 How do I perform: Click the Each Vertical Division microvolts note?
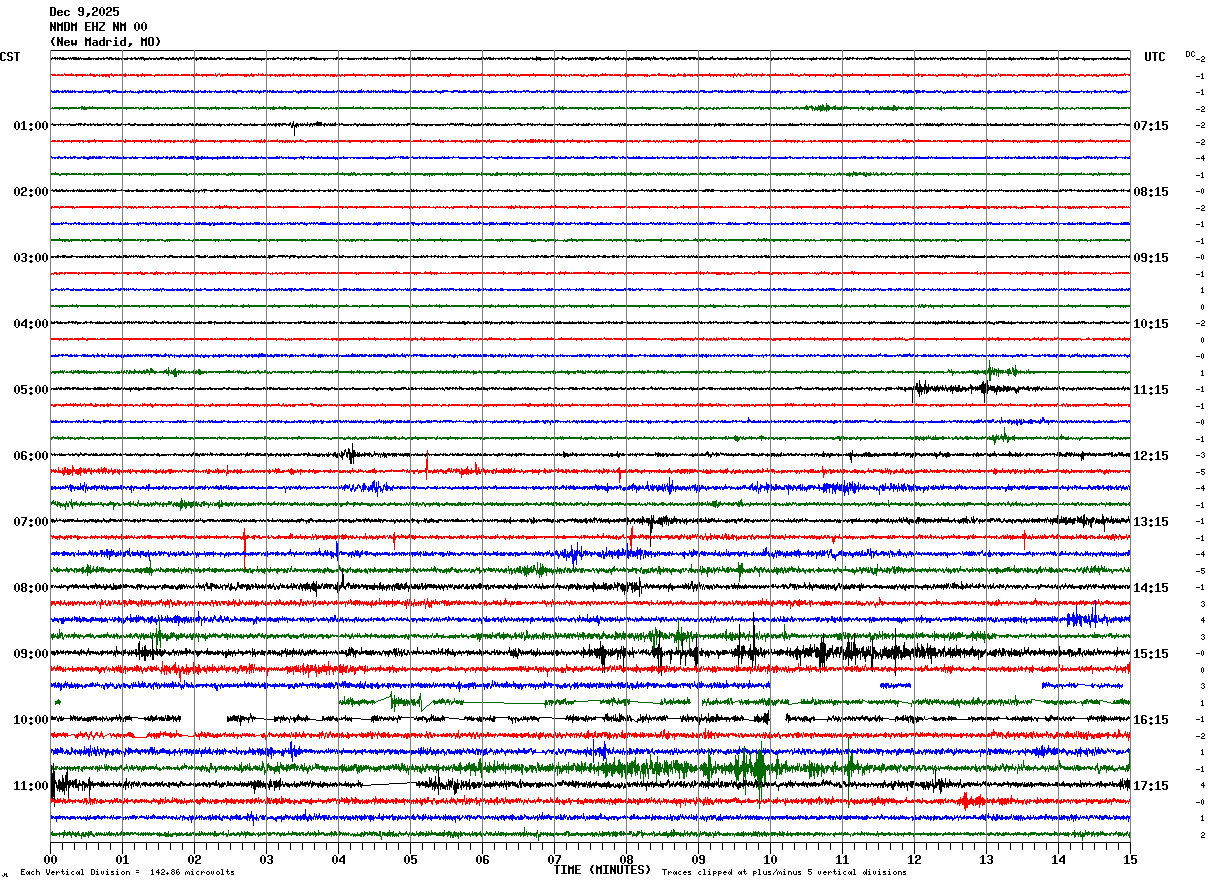click(x=127, y=872)
